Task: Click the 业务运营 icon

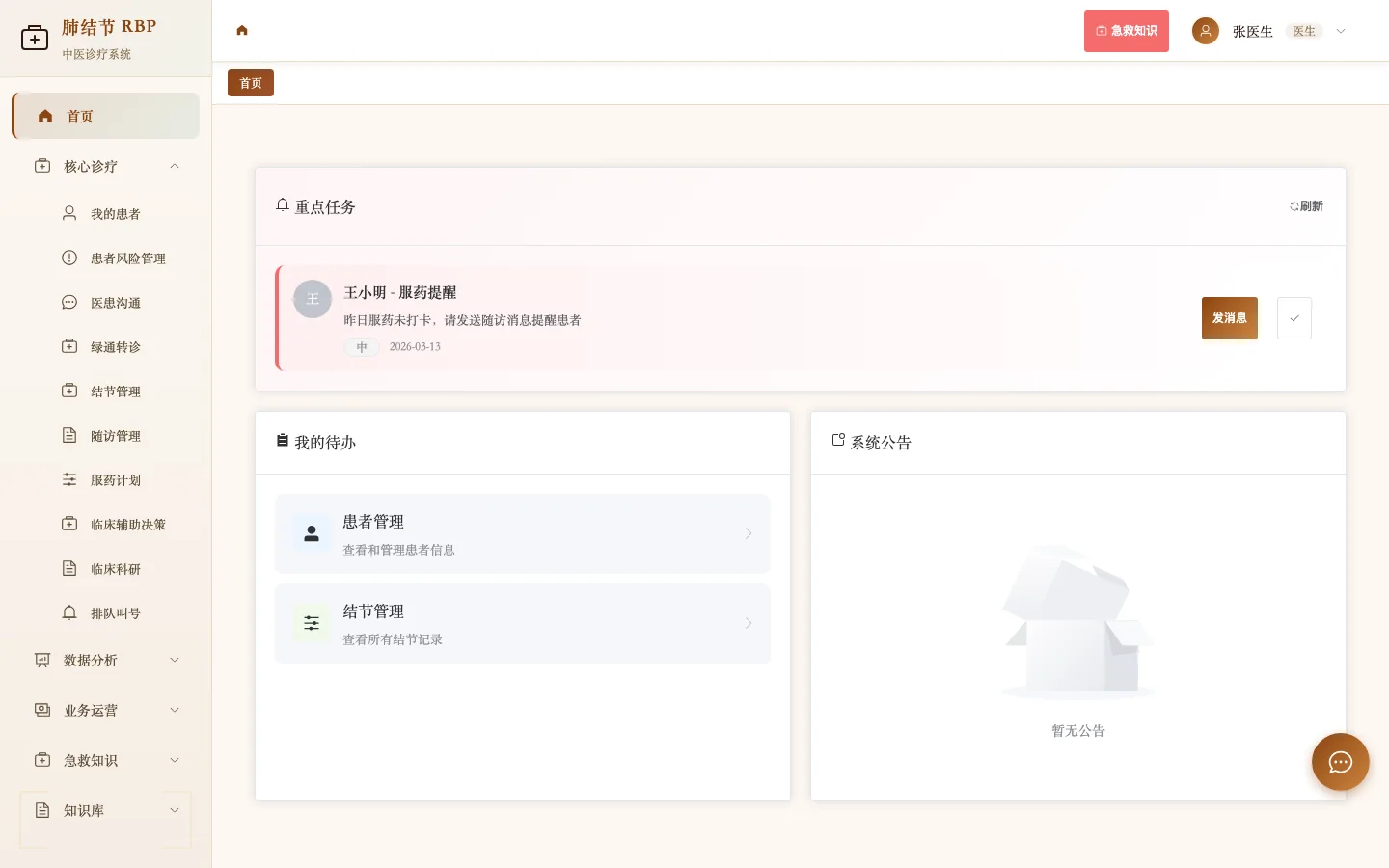Action: point(42,710)
